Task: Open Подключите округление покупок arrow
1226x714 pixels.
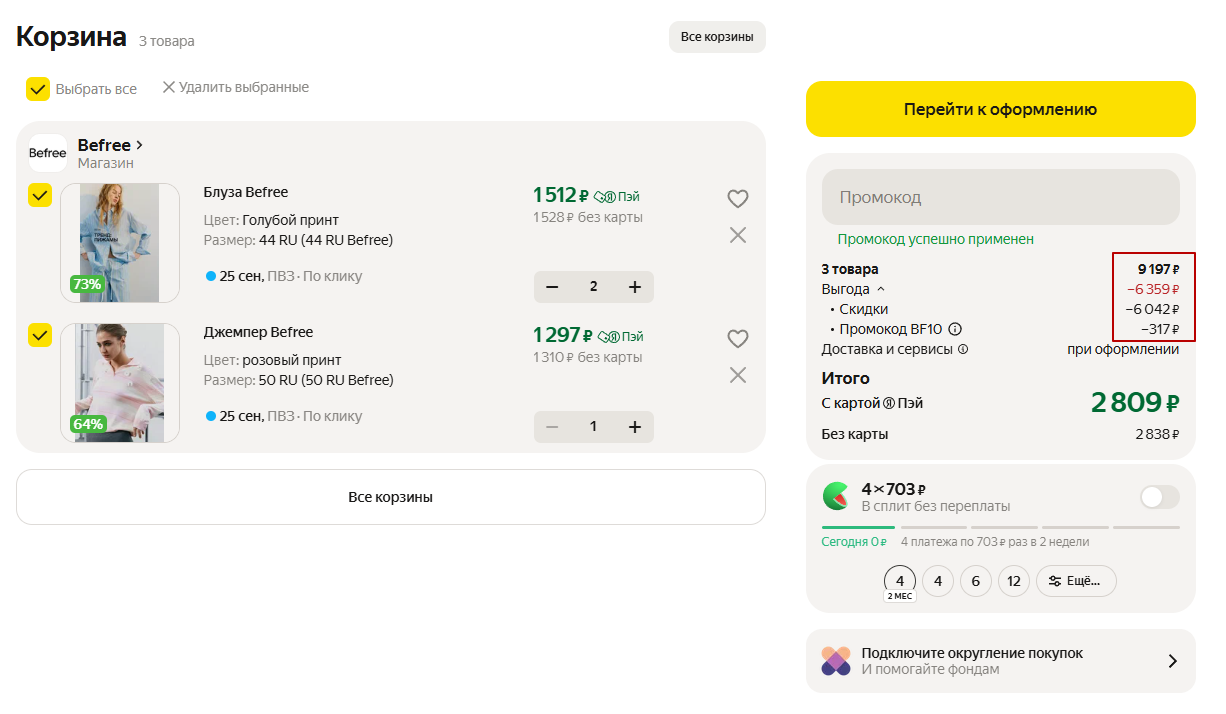Action: coord(1173,661)
